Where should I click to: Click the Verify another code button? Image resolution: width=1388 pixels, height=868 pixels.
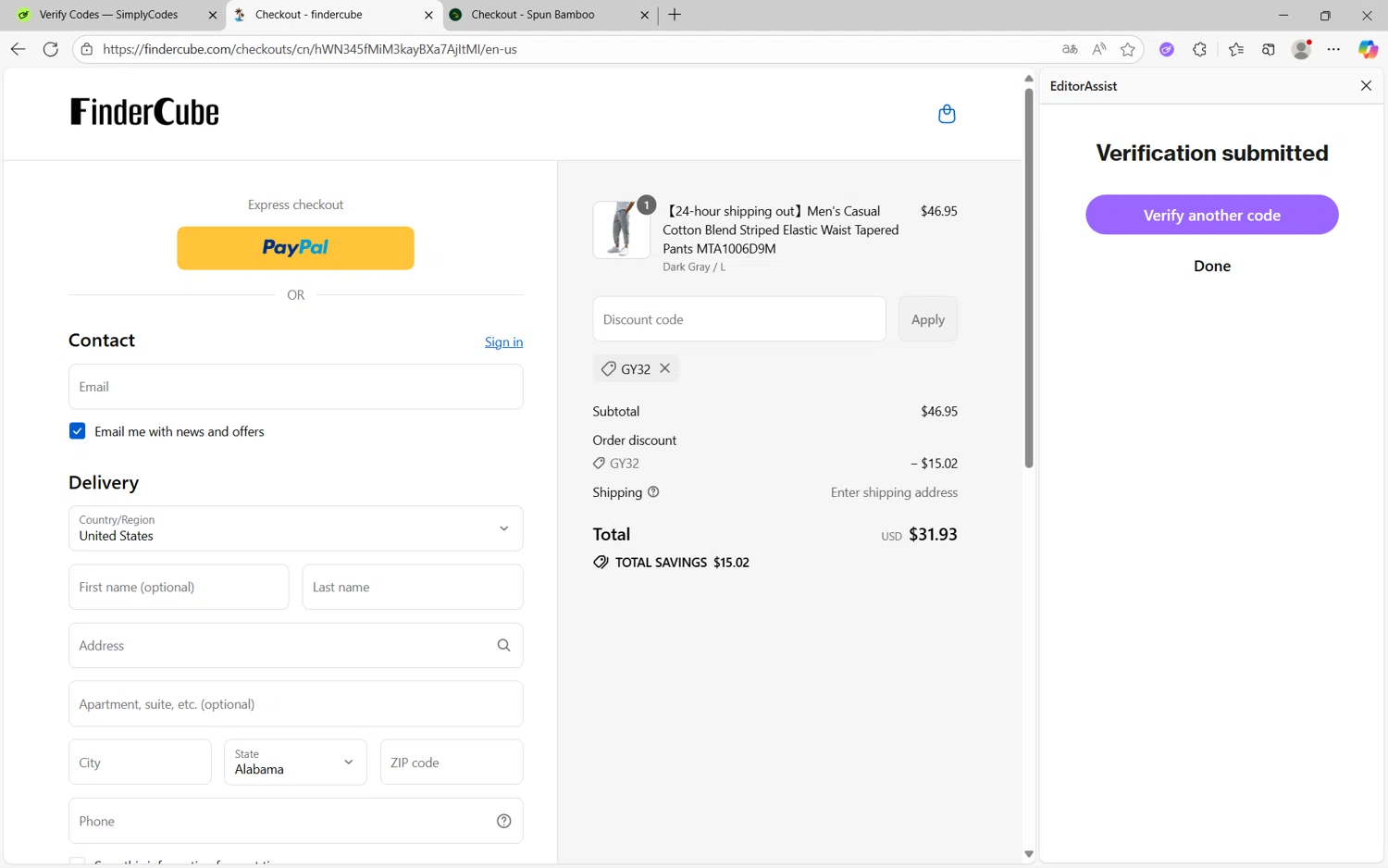pos(1211,215)
